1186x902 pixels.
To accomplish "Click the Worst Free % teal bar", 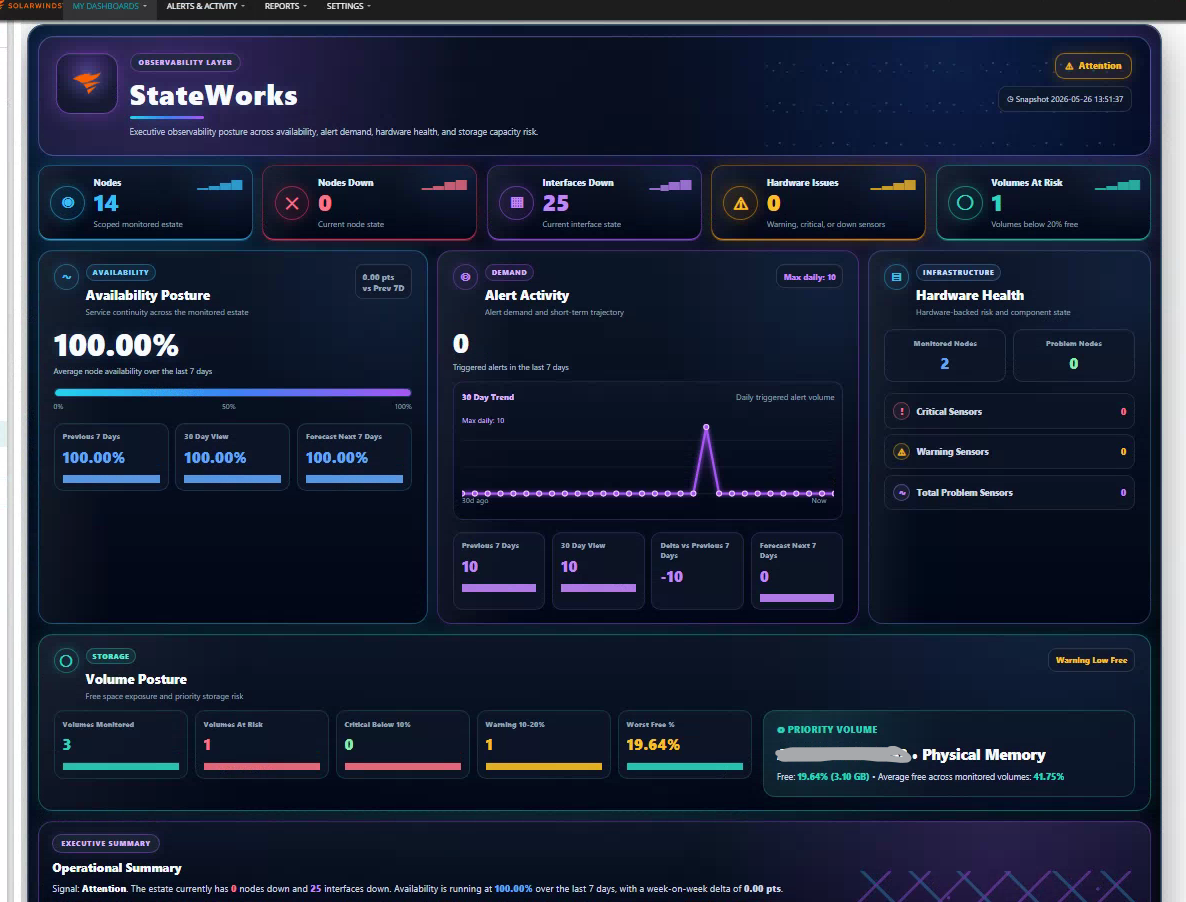I will click(x=685, y=766).
